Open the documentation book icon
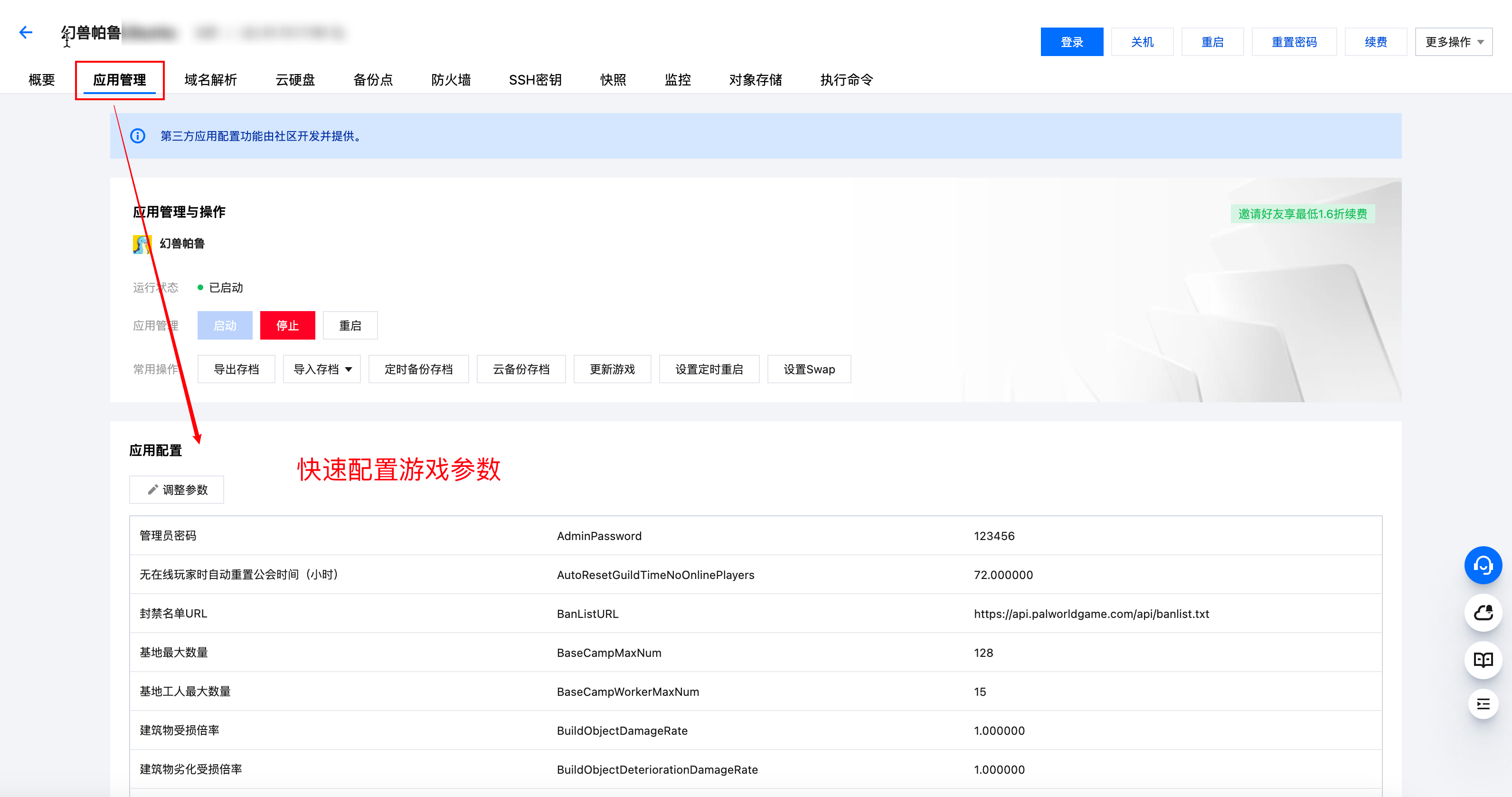The image size is (1512, 797). point(1483,660)
